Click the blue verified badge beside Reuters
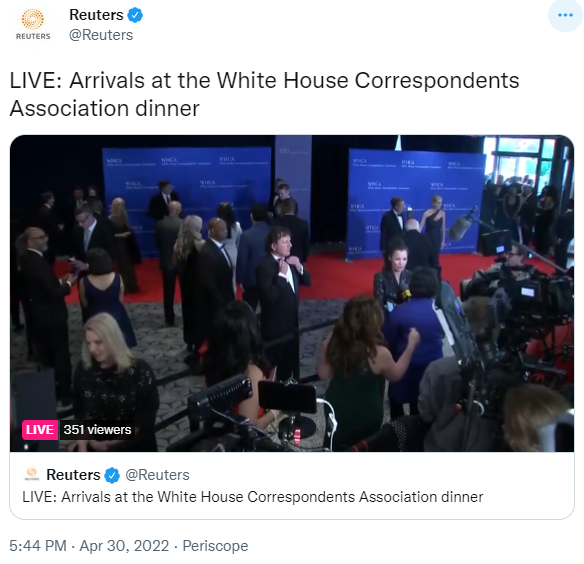Screen dimensions: 584x564 pyautogui.click(x=135, y=15)
